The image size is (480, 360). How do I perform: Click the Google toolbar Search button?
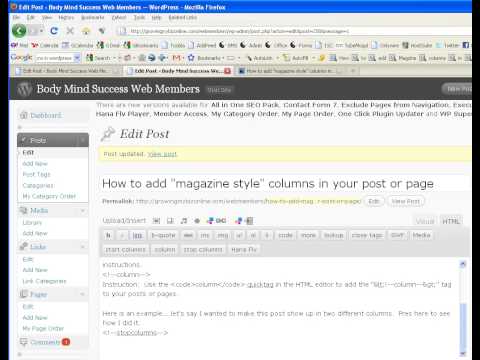click(98, 58)
